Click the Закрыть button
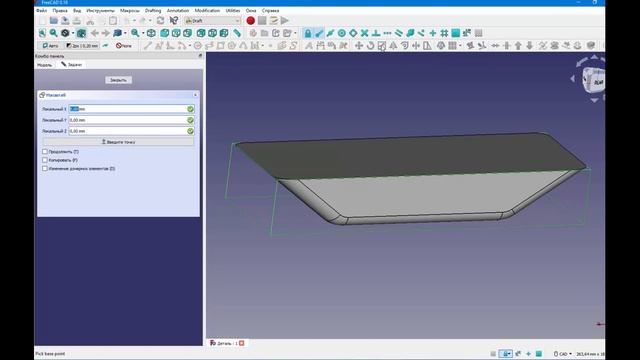 click(118, 80)
